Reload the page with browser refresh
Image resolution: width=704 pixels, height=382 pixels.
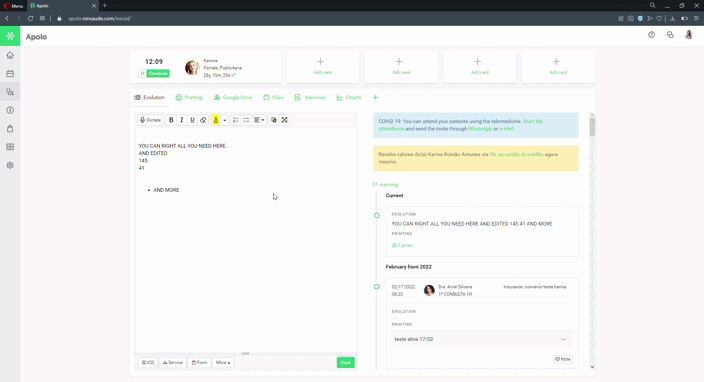[x=31, y=18]
